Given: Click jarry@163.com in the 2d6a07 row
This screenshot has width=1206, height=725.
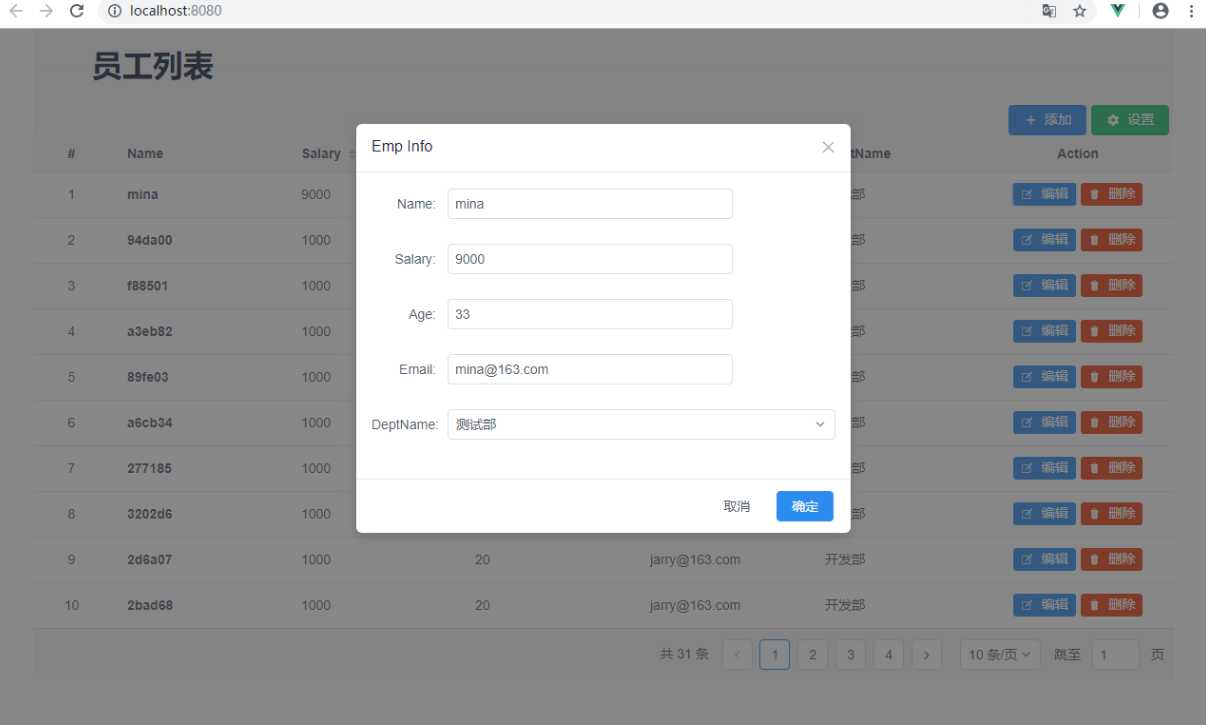Looking at the screenshot, I should pyautogui.click(x=695, y=560).
